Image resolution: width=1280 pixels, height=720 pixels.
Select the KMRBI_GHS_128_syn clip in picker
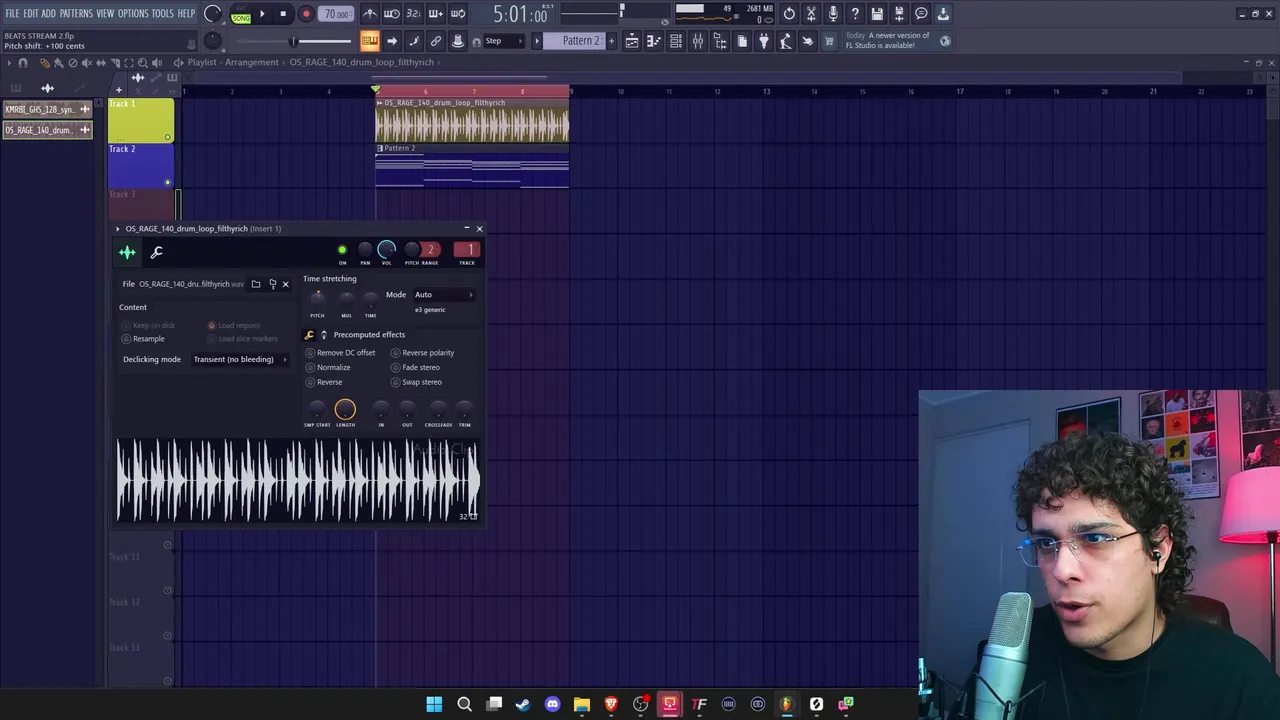[x=47, y=109]
